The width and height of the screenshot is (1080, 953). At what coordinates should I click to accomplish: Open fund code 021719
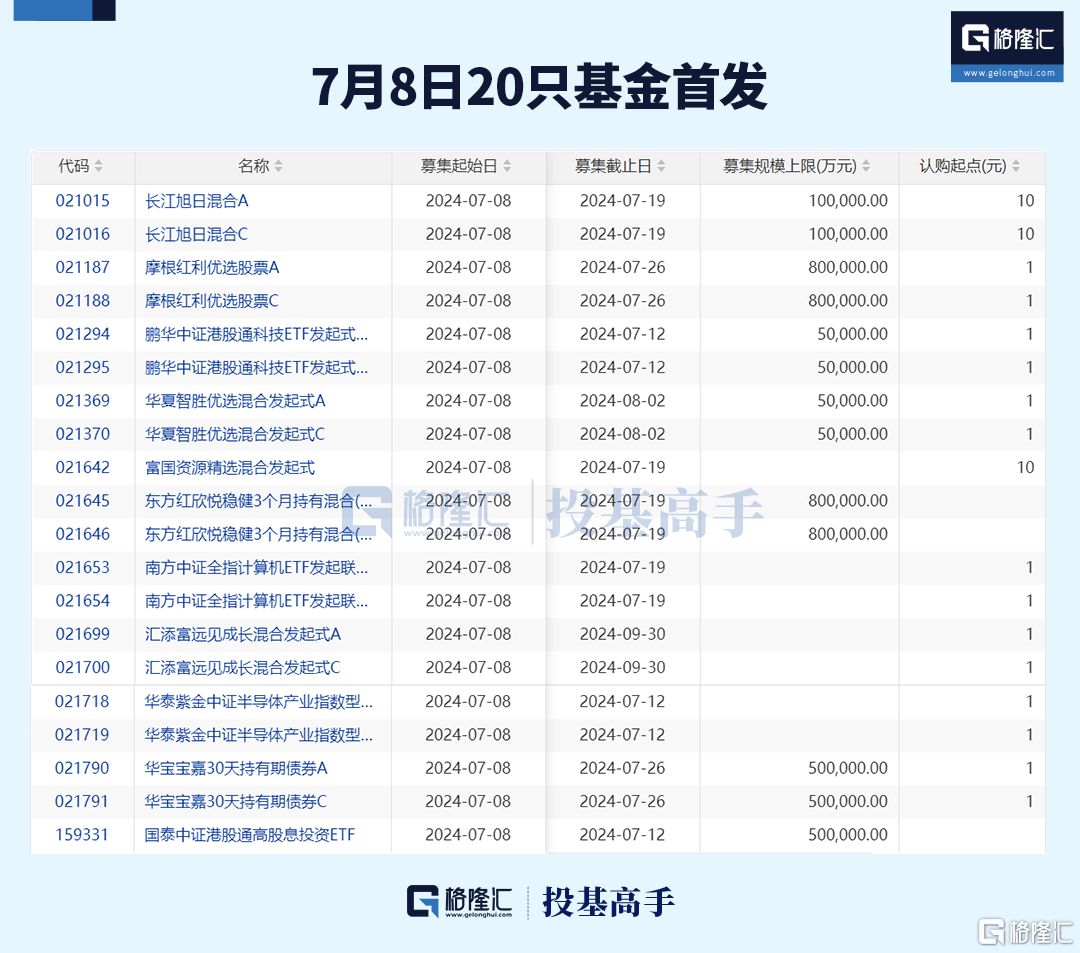82,735
